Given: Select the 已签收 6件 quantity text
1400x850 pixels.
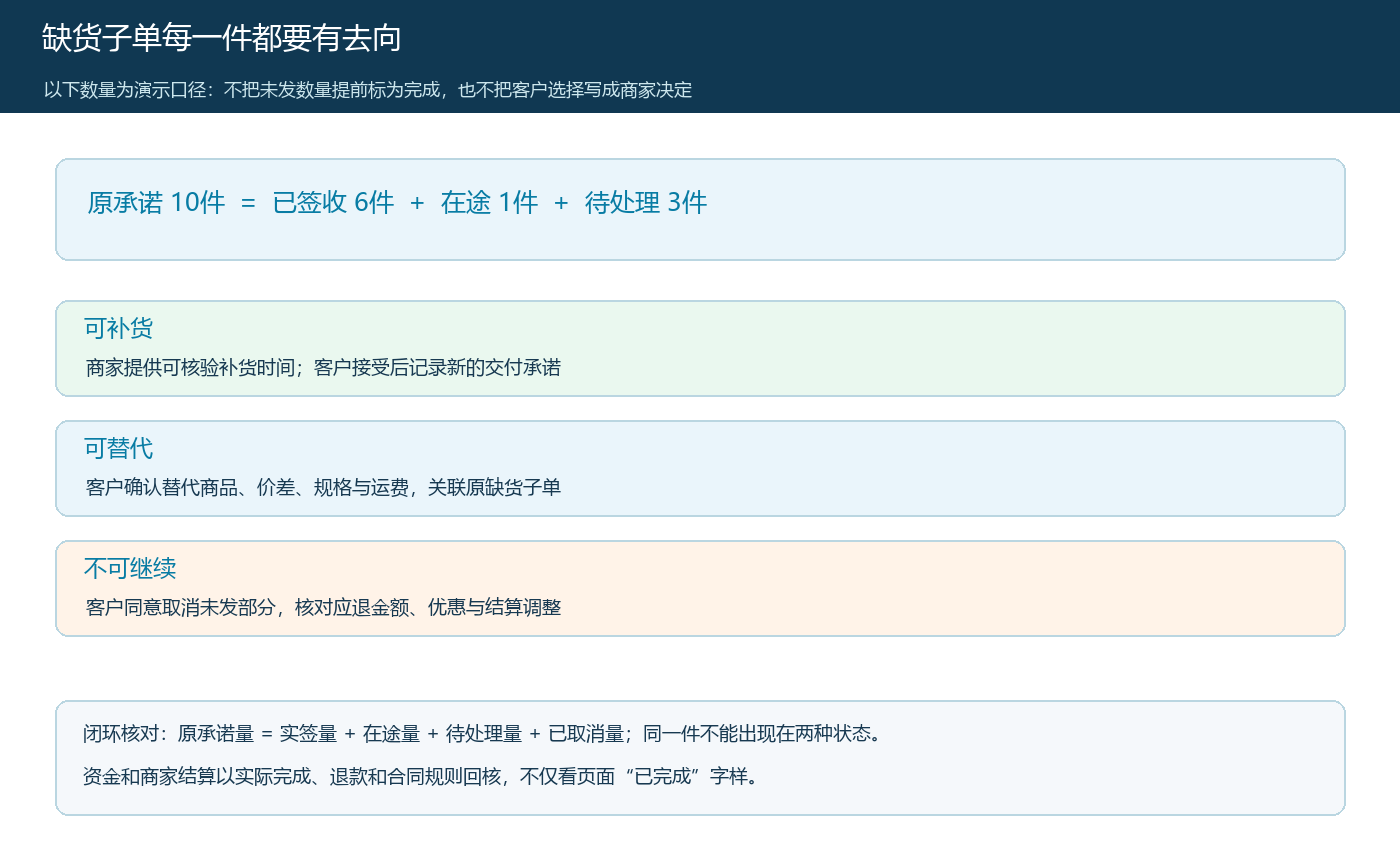Looking at the screenshot, I should click(334, 202).
